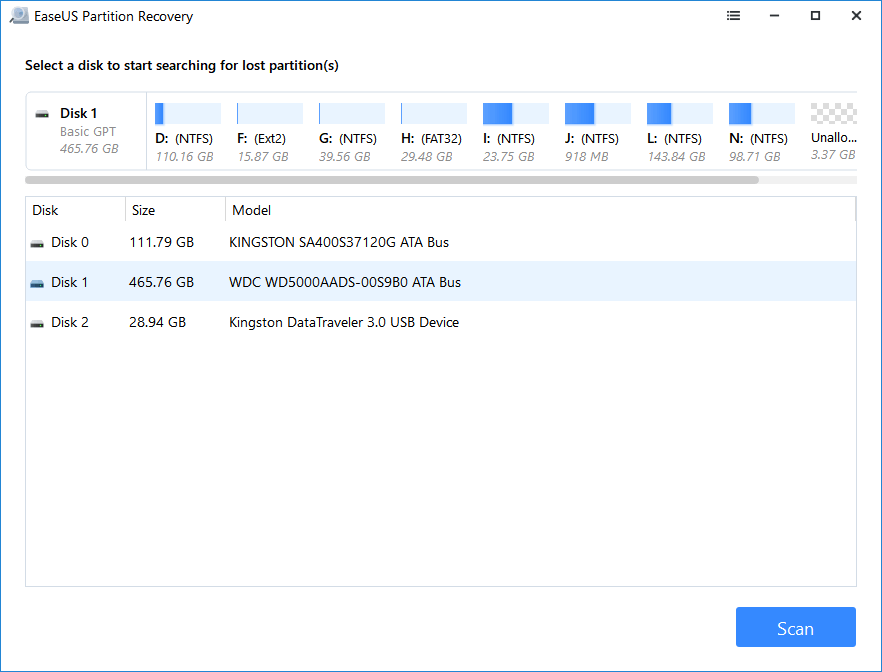
Task: Click the EaseUS Partition Recovery logo icon
Action: tap(18, 16)
